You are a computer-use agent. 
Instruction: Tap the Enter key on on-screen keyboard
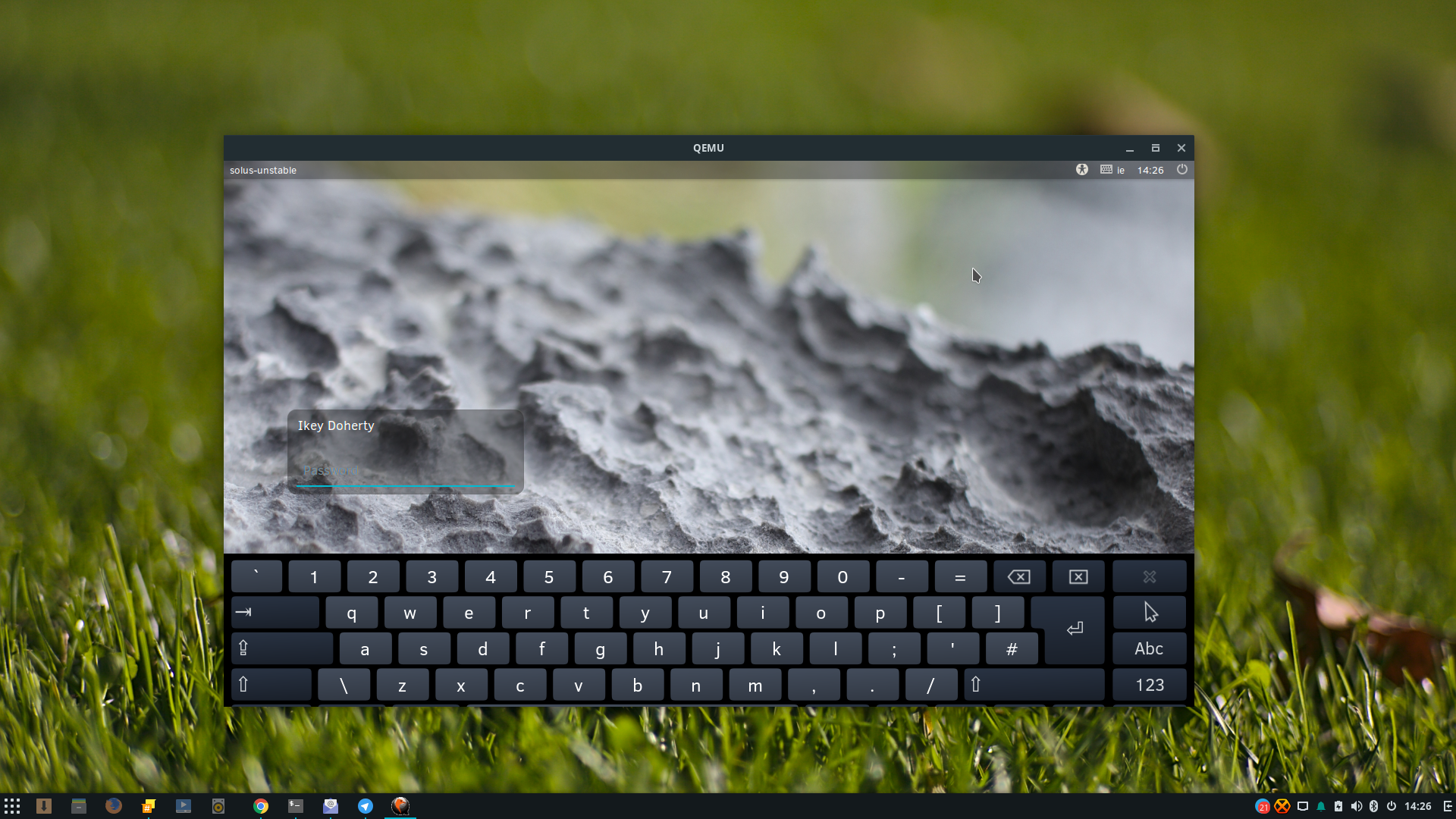[x=1075, y=629]
